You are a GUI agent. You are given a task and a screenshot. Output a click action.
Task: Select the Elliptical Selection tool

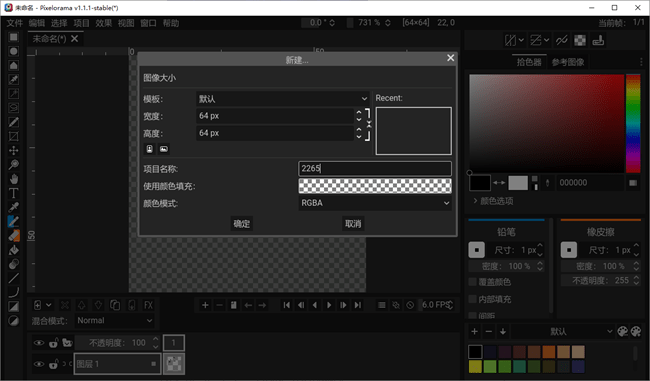pyautogui.click(x=13, y=51)
